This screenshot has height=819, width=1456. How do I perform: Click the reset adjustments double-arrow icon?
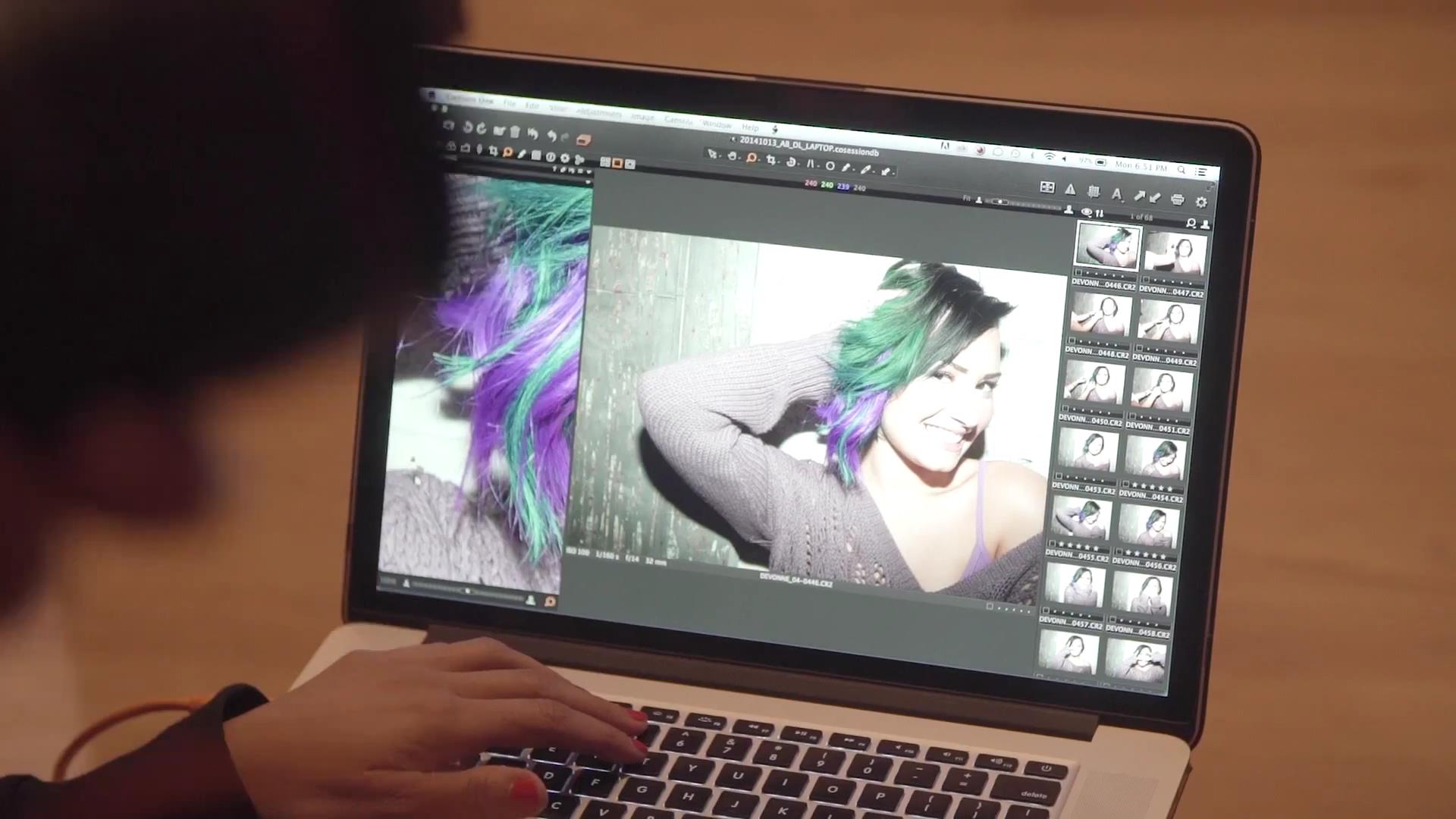(x=532, y=133)
